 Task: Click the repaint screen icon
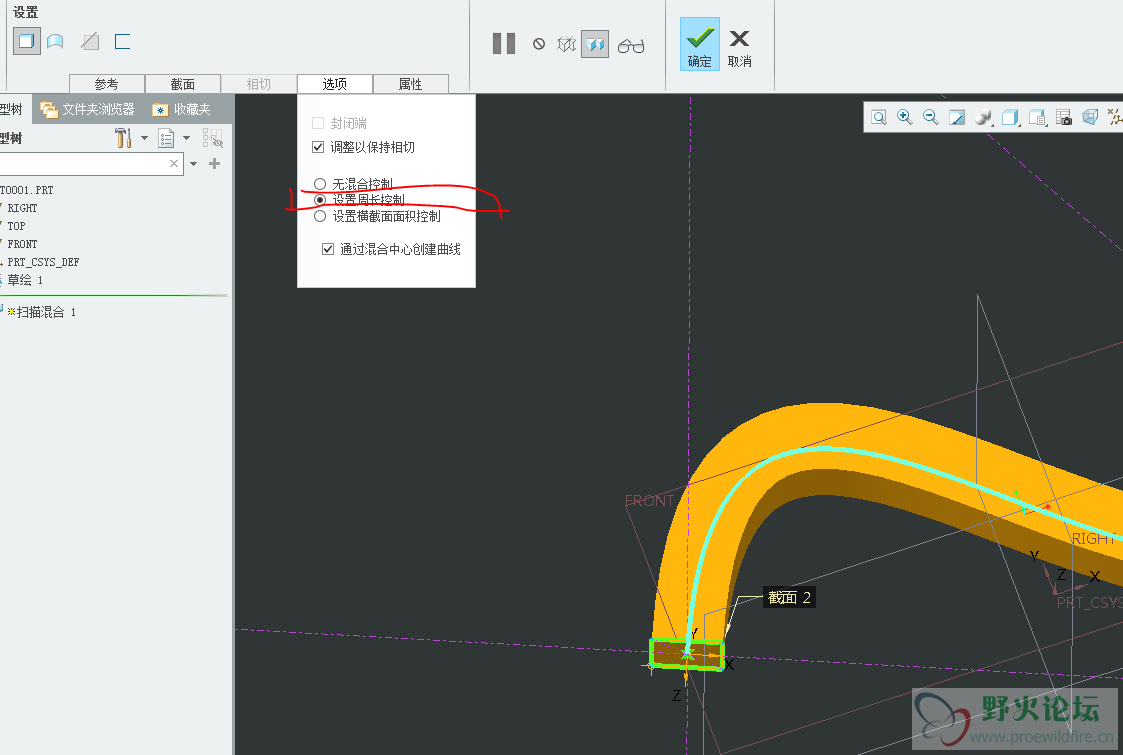click(x=957, y=117)
